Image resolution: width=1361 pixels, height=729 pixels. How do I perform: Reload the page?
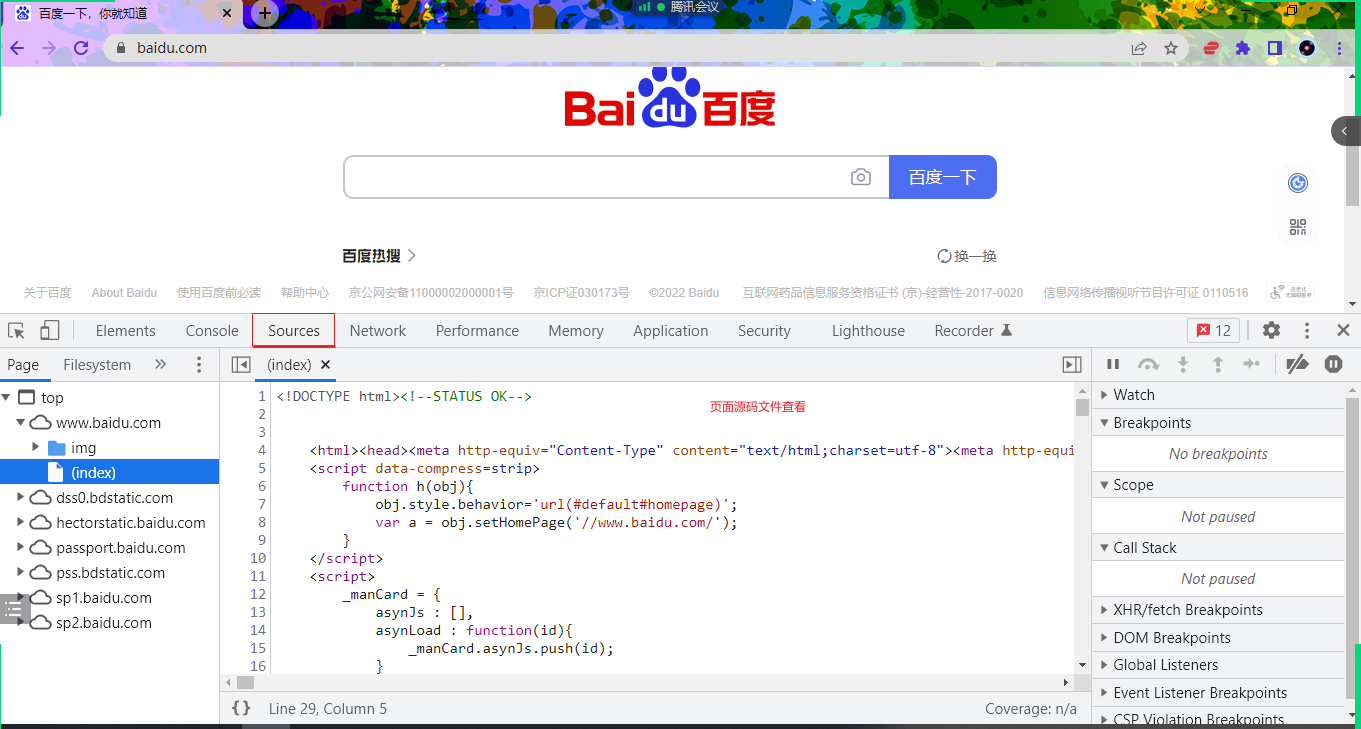81,48
